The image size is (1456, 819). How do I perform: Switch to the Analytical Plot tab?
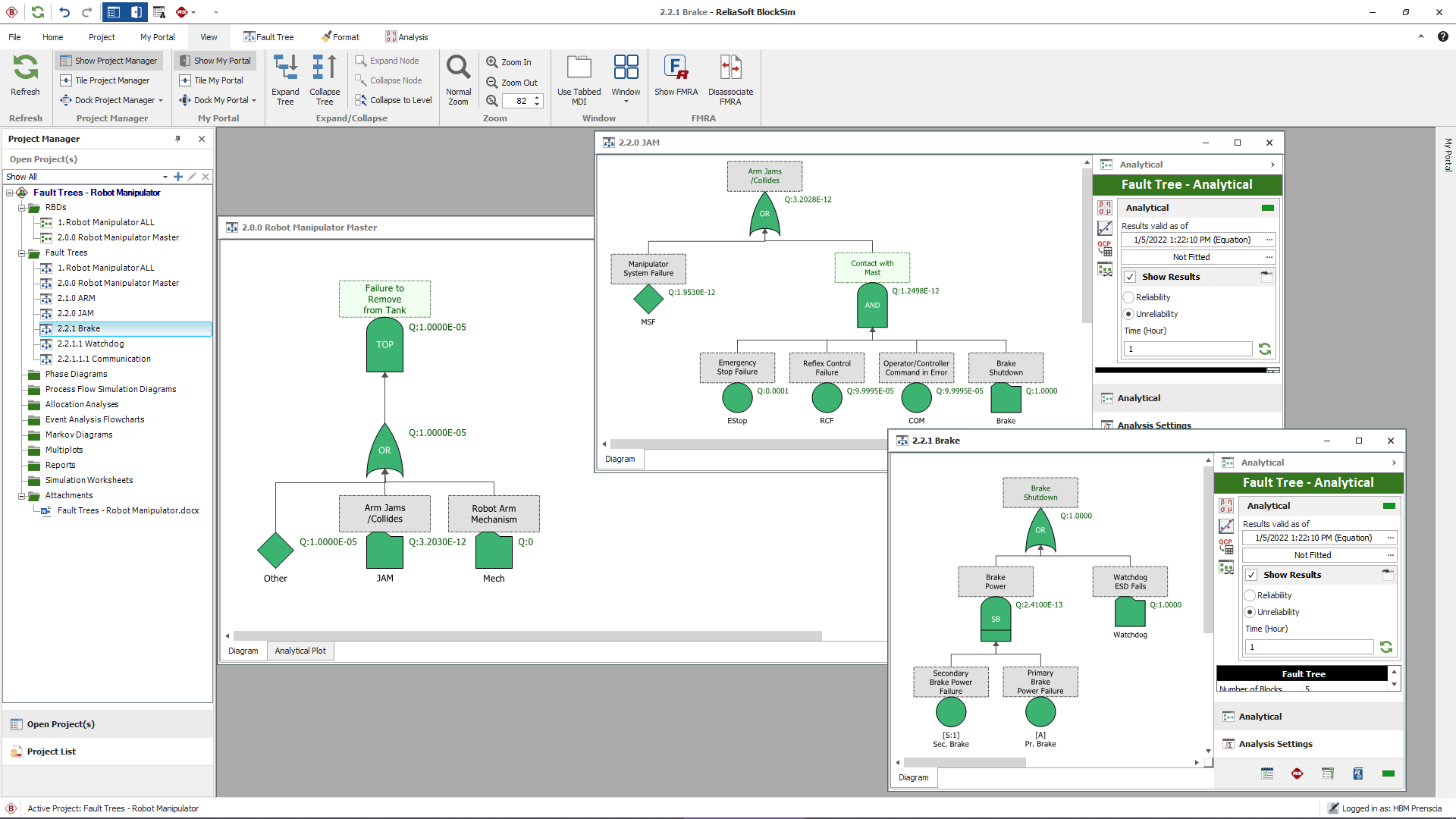click(x=300, y=651)
